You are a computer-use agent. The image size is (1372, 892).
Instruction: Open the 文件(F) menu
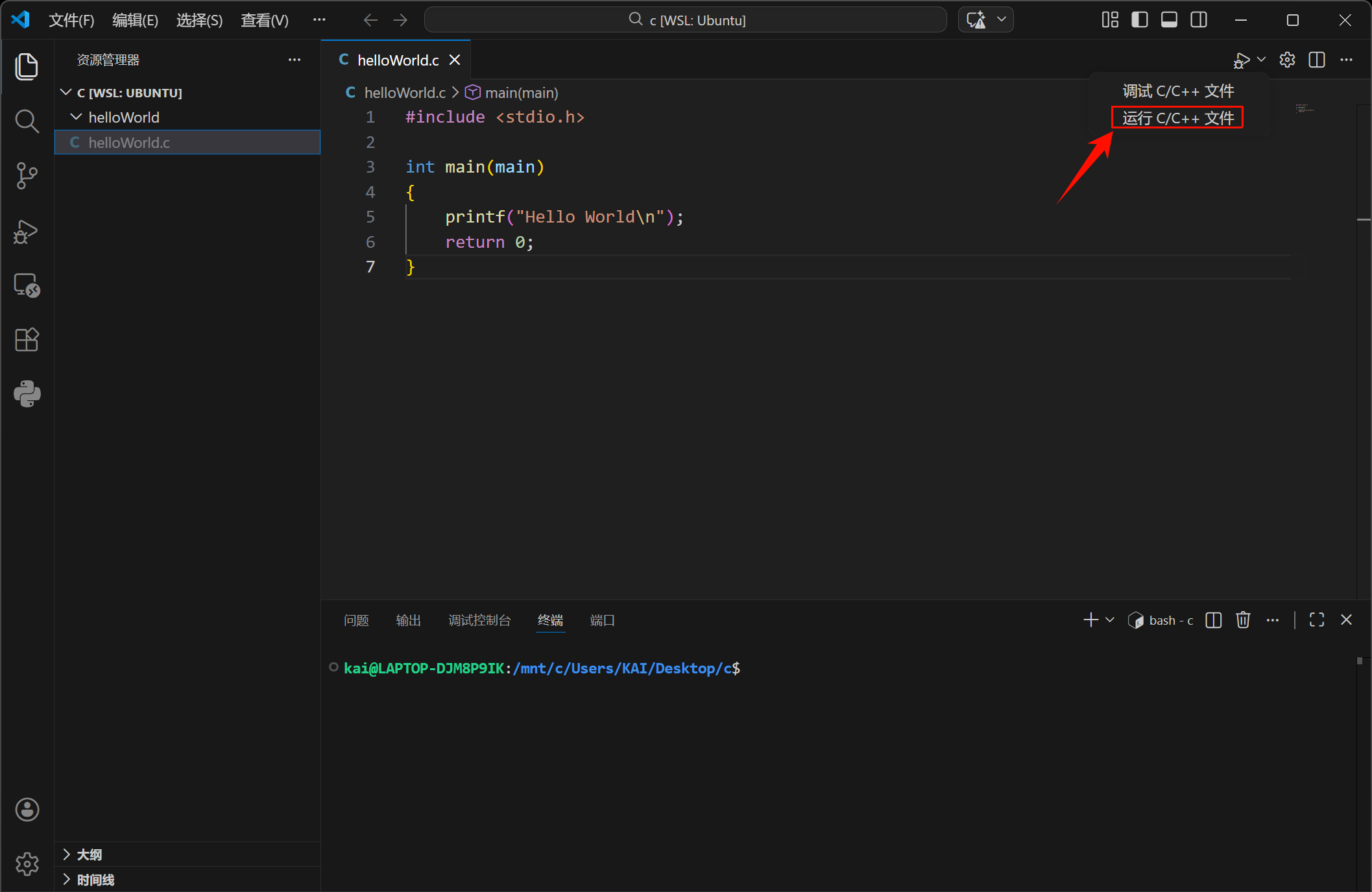coord(71,20)
